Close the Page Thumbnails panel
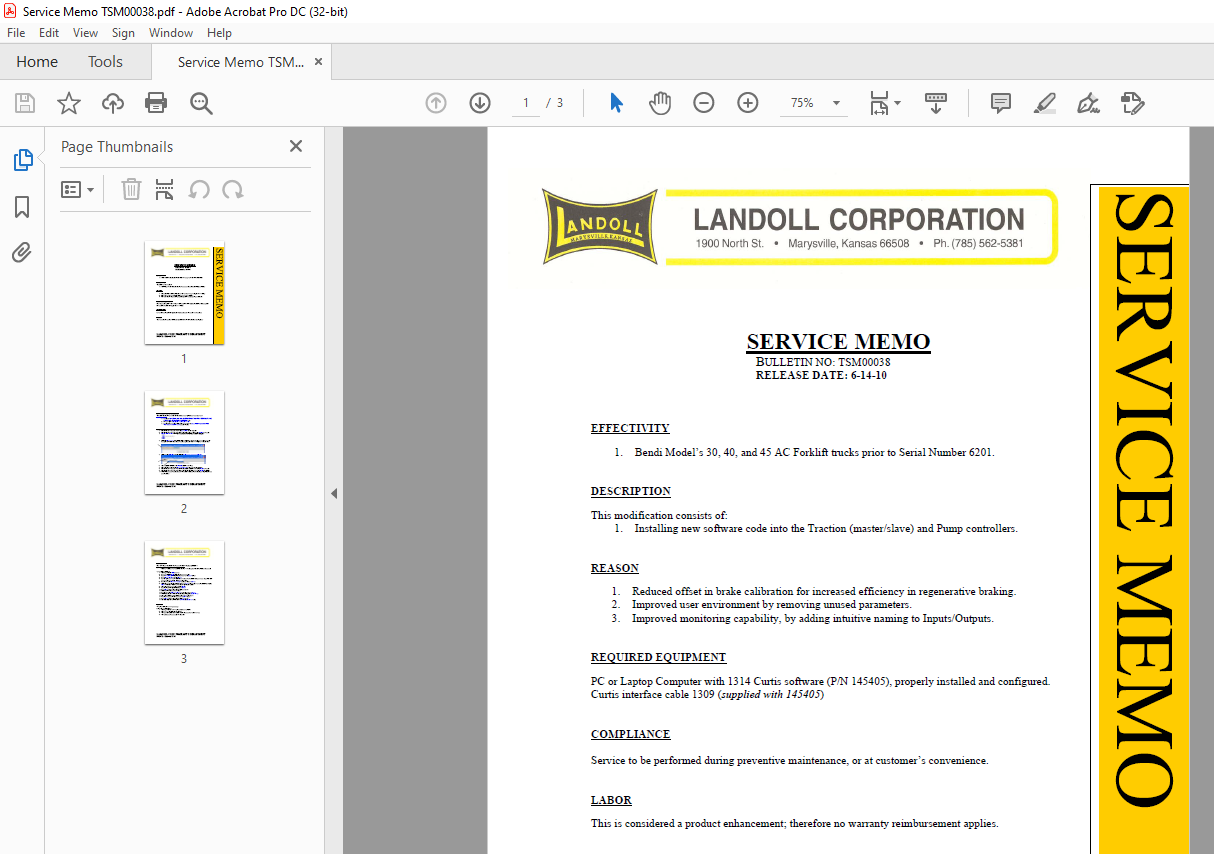This screenshot has height=854, width=1214. tap(296, 146)
